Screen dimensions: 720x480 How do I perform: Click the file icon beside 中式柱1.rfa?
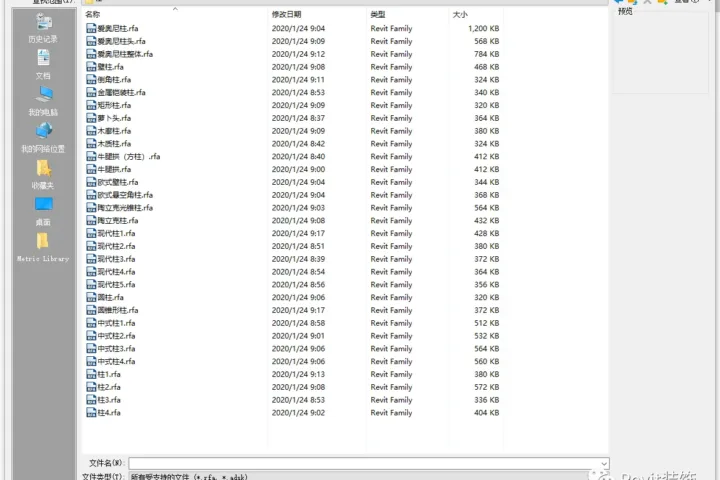[x=91, y=323]
